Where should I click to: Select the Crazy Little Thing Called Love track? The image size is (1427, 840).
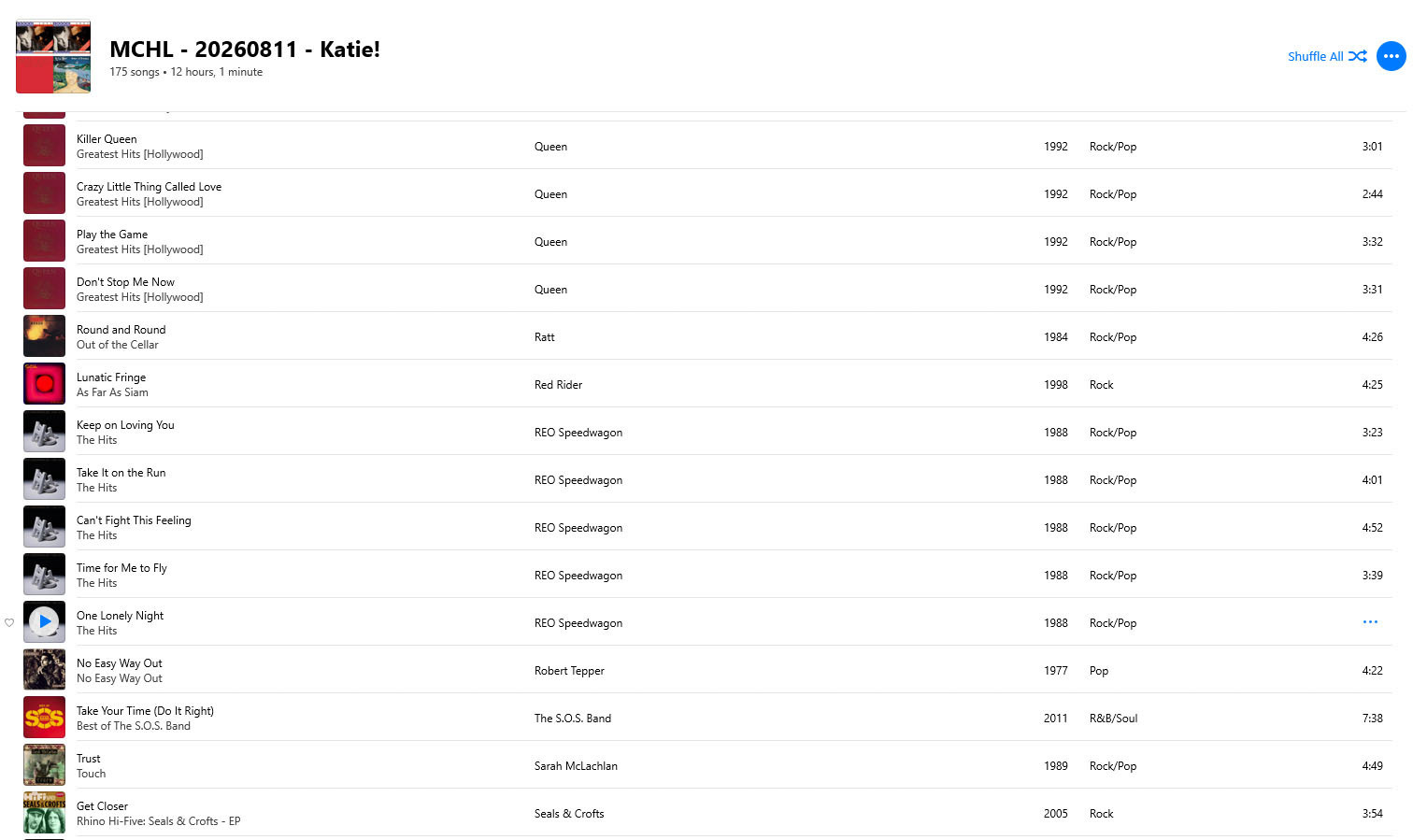pyautogui.click(x=707, y=193)
